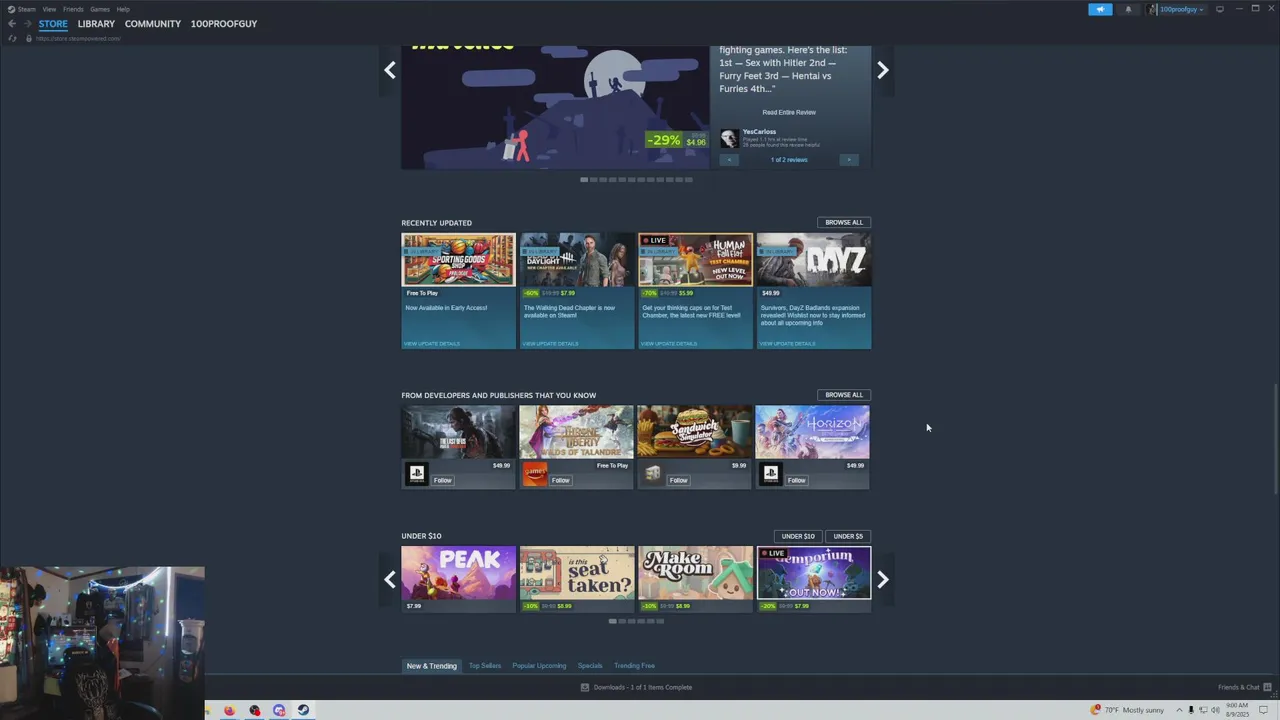Screen dimensions: 1280x720
Task: Open Steam icon in Windows taskbar
Action: coord(302,710)
